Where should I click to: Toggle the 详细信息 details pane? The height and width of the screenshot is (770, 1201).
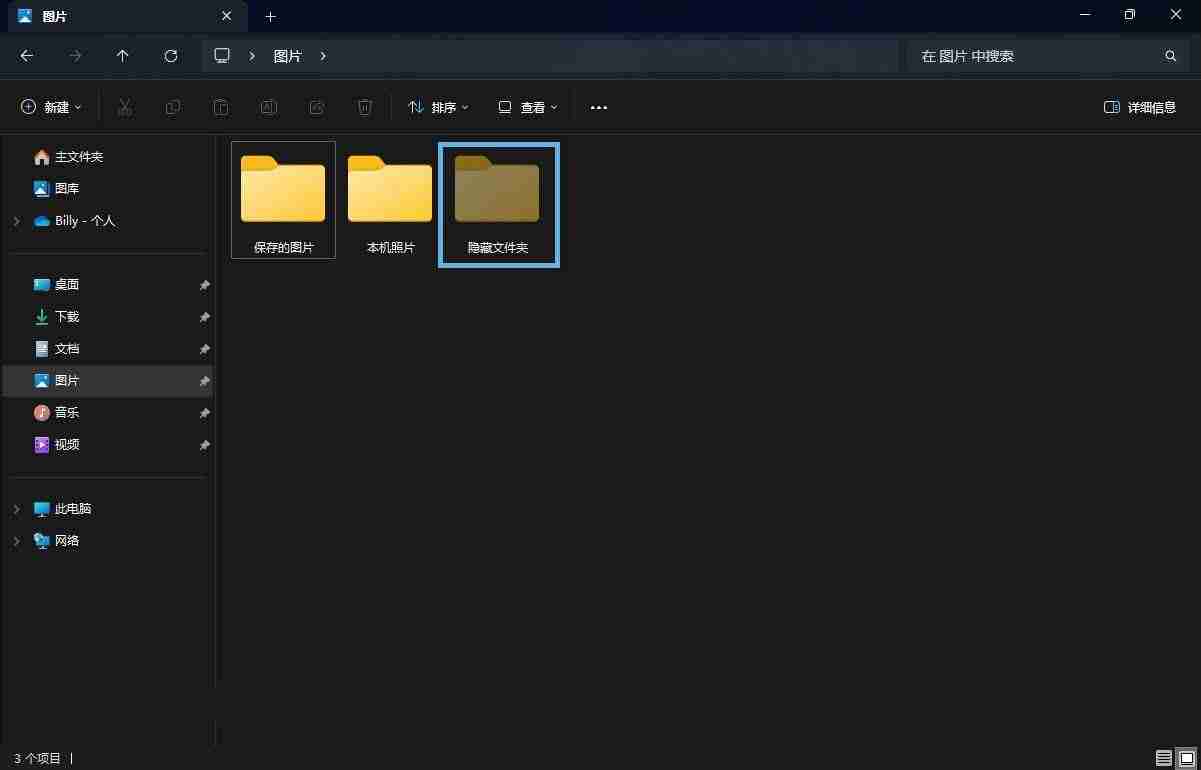tap(1140, 107)
